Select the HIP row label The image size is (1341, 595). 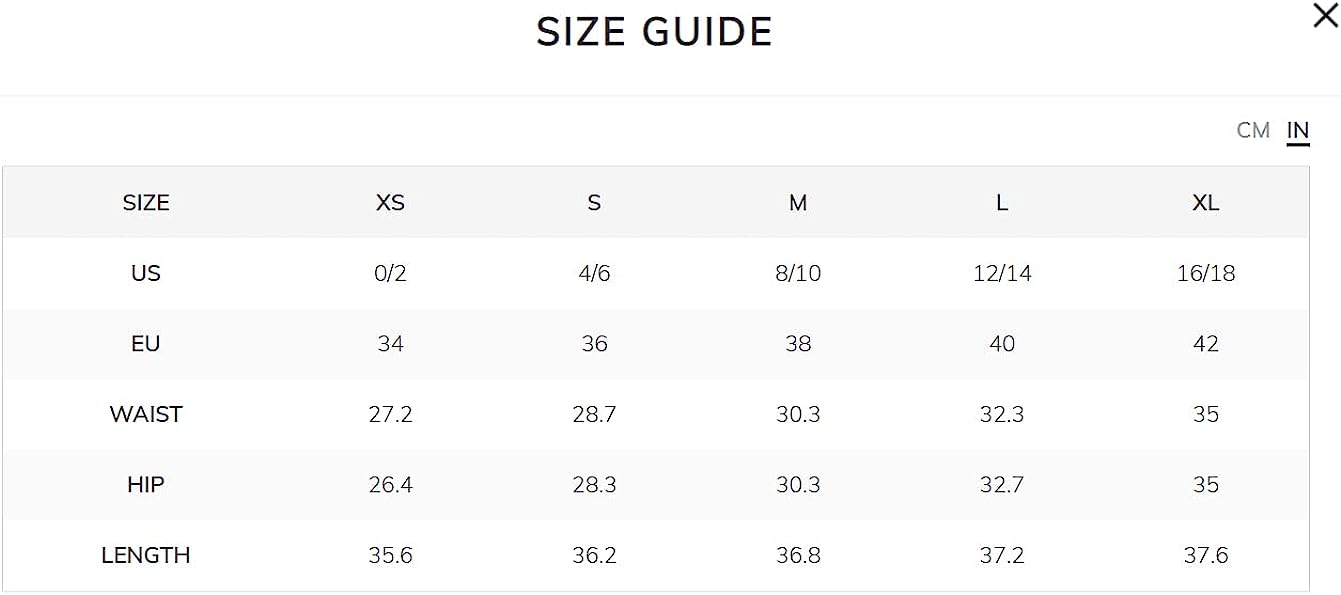point(146,484)
